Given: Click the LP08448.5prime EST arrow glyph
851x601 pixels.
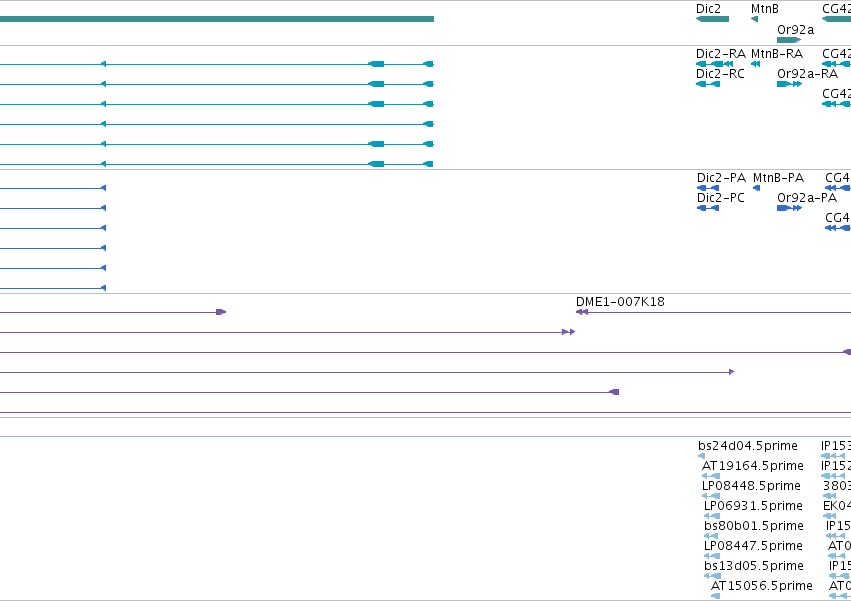Looking at the screenshot, I should tap(710, 496).
